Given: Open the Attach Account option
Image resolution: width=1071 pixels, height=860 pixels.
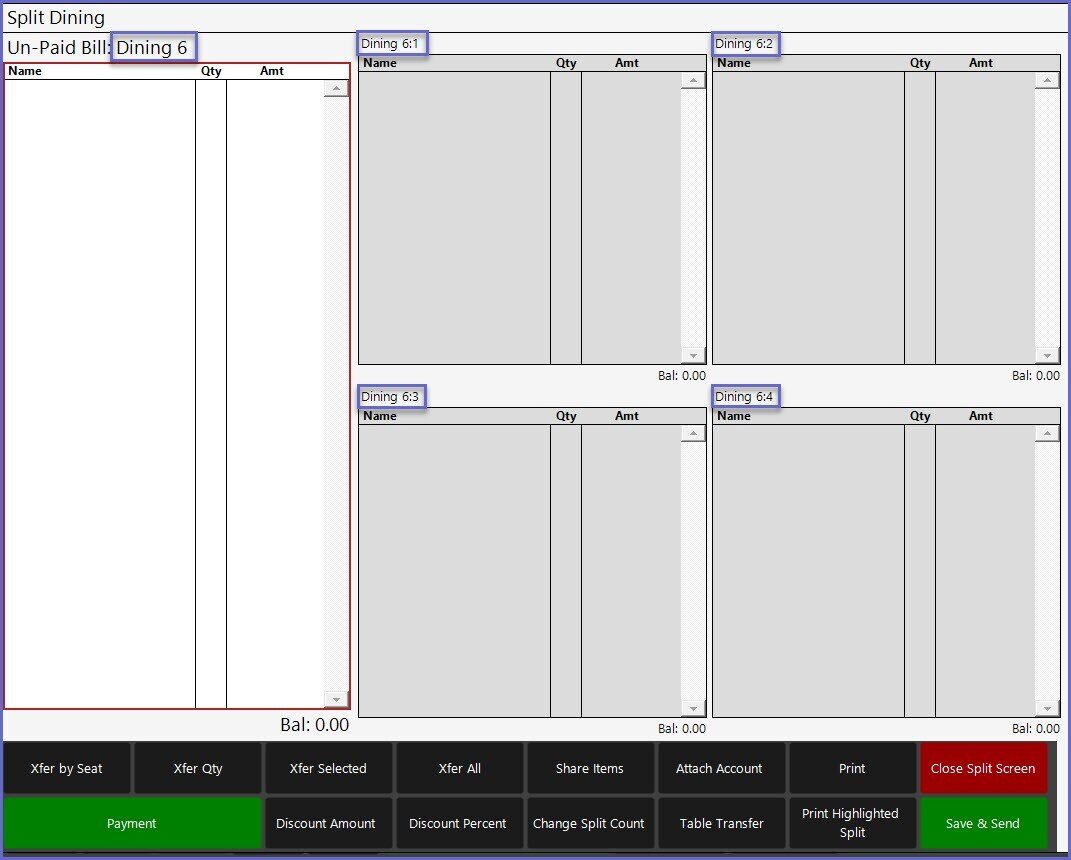Looking at the screenshot, I should coord(719,768).
